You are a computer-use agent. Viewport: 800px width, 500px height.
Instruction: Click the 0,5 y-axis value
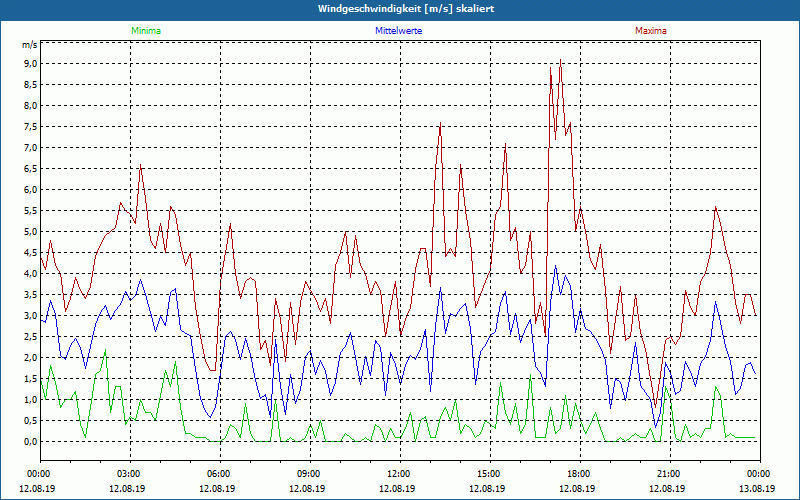coord(31,420)
